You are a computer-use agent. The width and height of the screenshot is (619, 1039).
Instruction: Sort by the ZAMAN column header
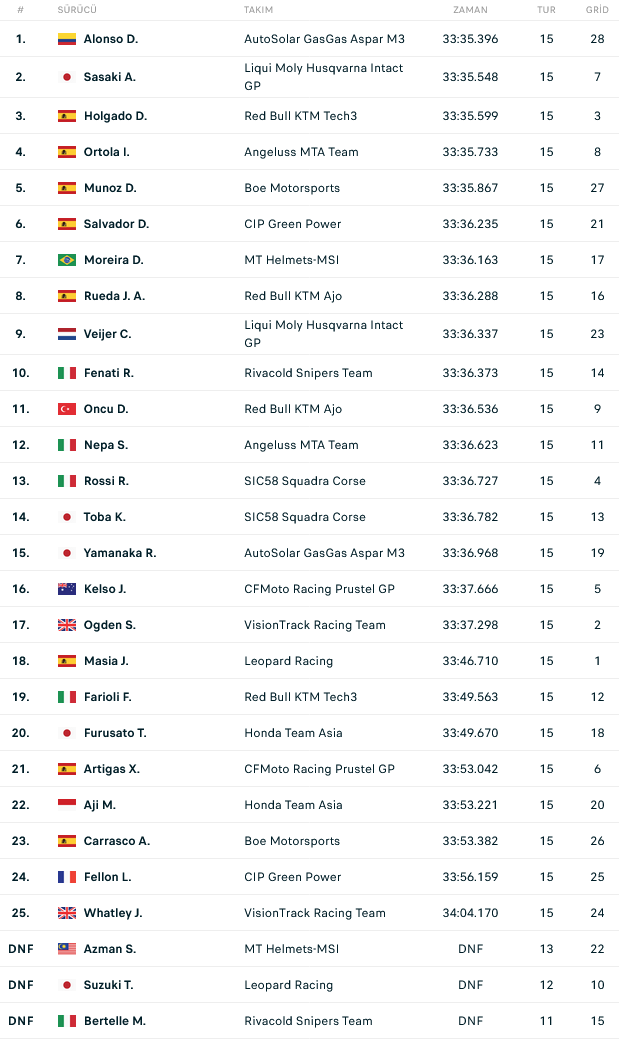pos(471,10)
